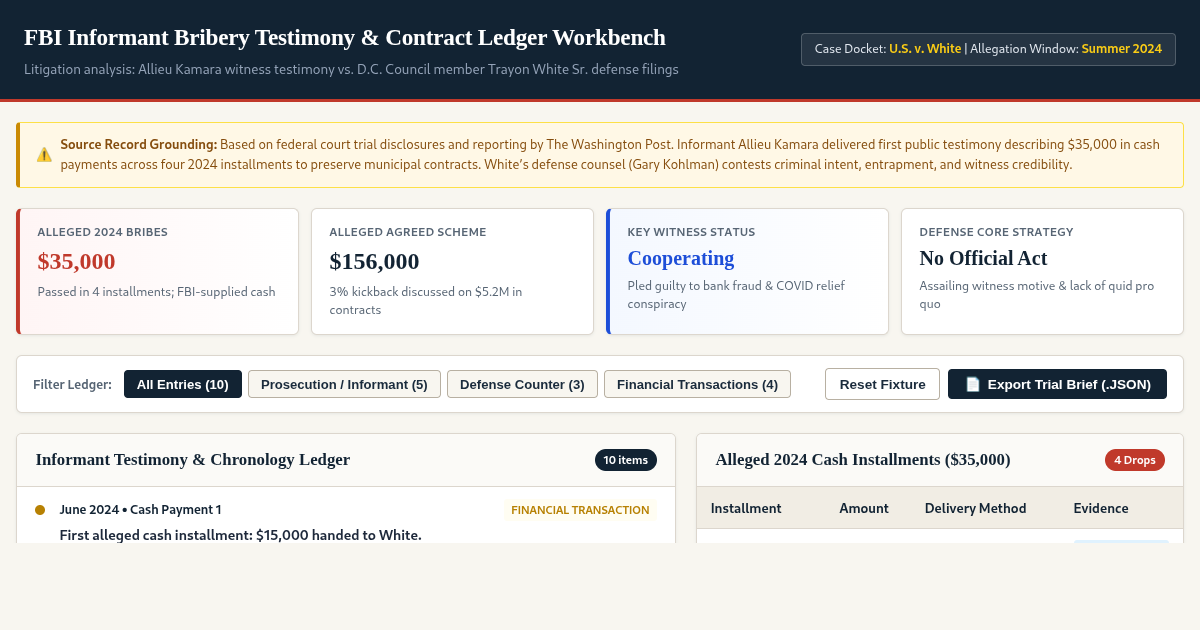Open the Alleged Agreed Scheme card
Image resolution: width=1200 pixels, height=630 pixels.
coord(452,271)
